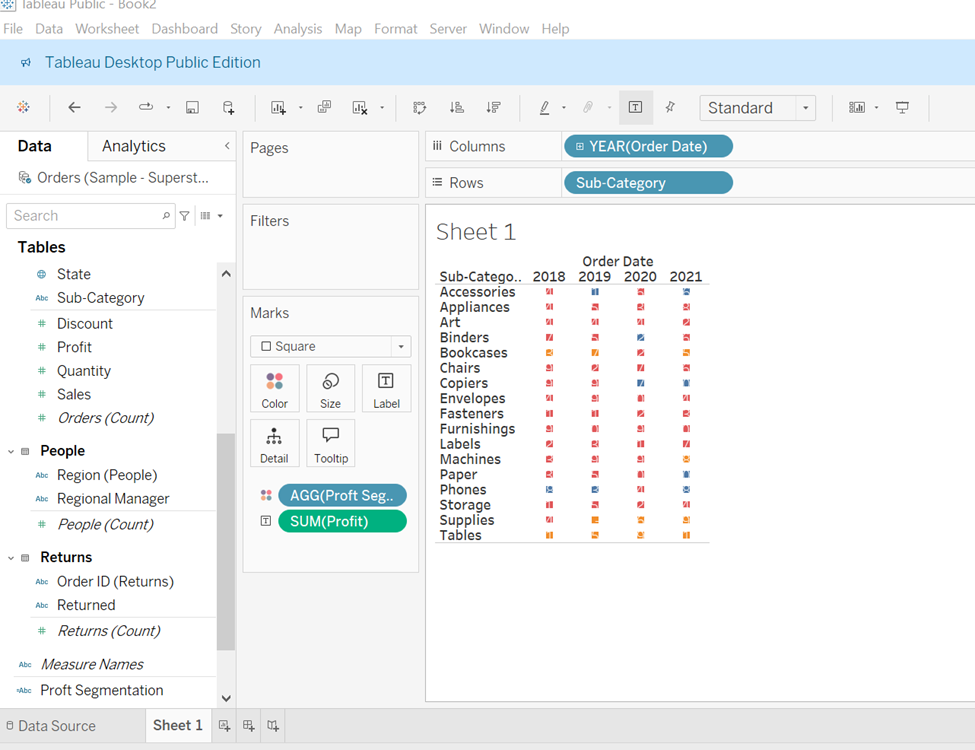
Task: Click the New dashboard tab icon
Action: (x=249, y=726)
